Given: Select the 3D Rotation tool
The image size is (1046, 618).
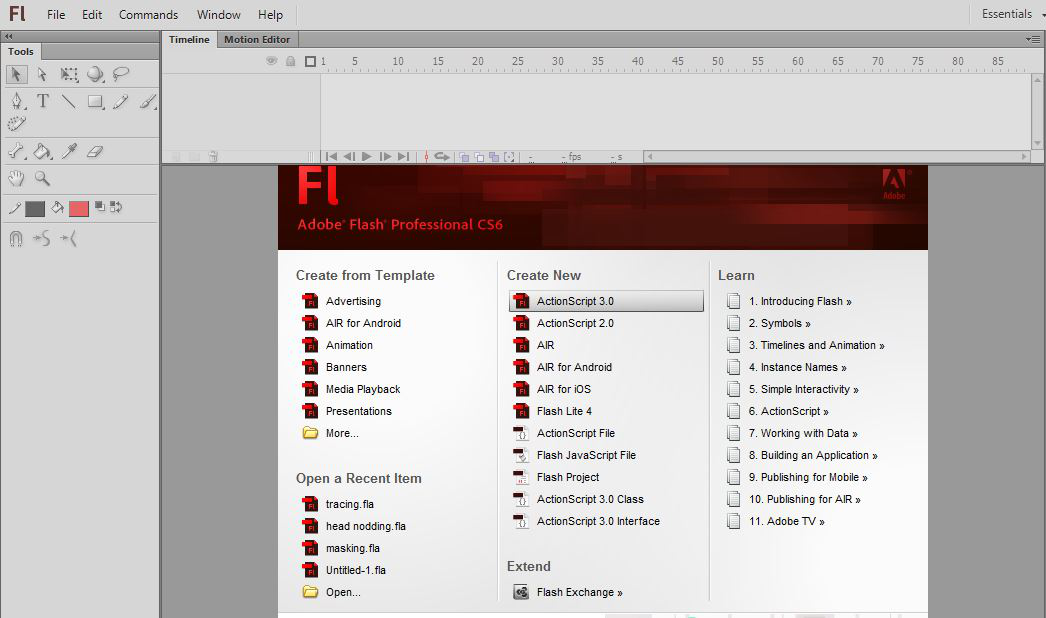Looking at the screenshot, I should pyautogui.click(x=95, y=74).
